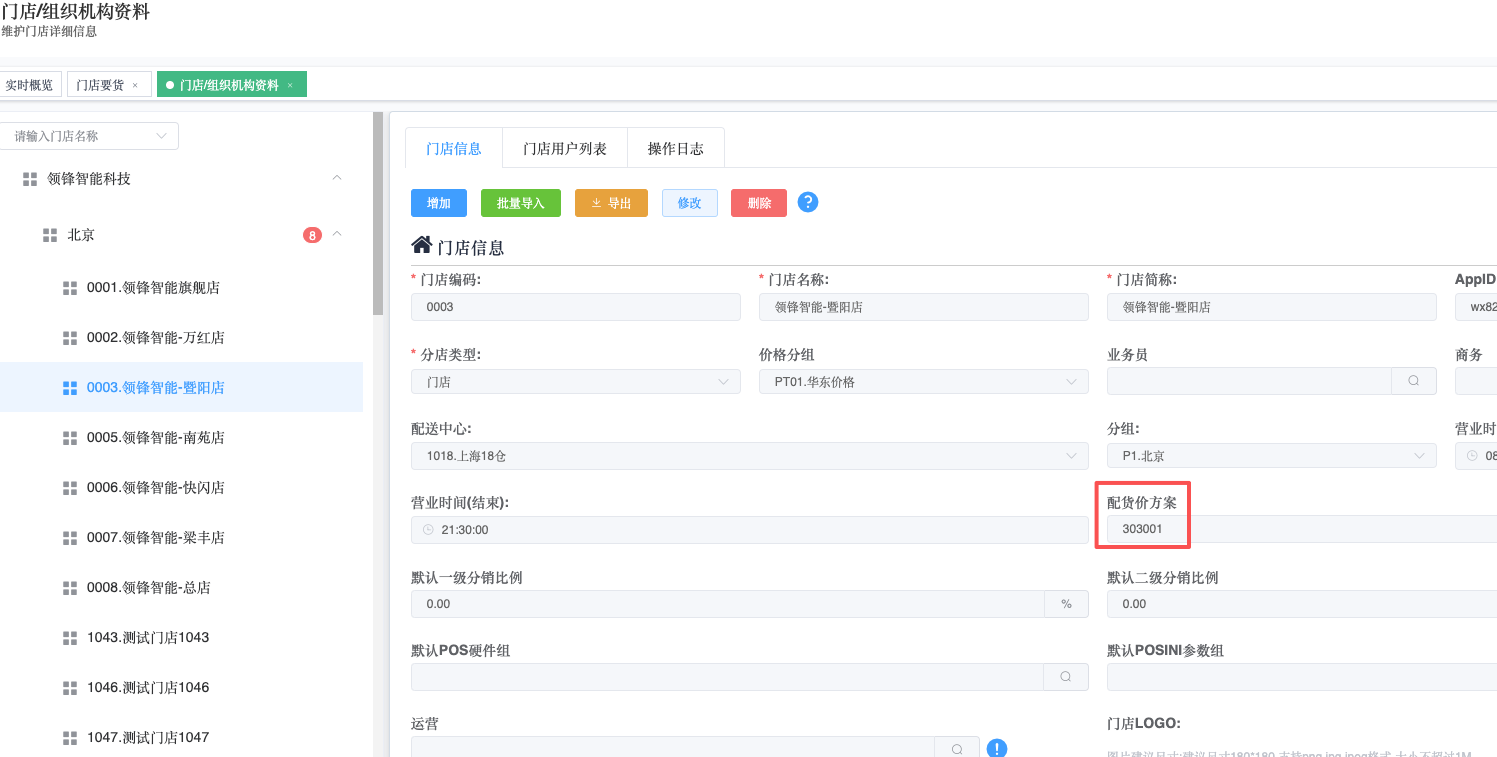Screen dimensions: 1497x757
Task: Collapse the 北京 group node
Action: (337, 234)
